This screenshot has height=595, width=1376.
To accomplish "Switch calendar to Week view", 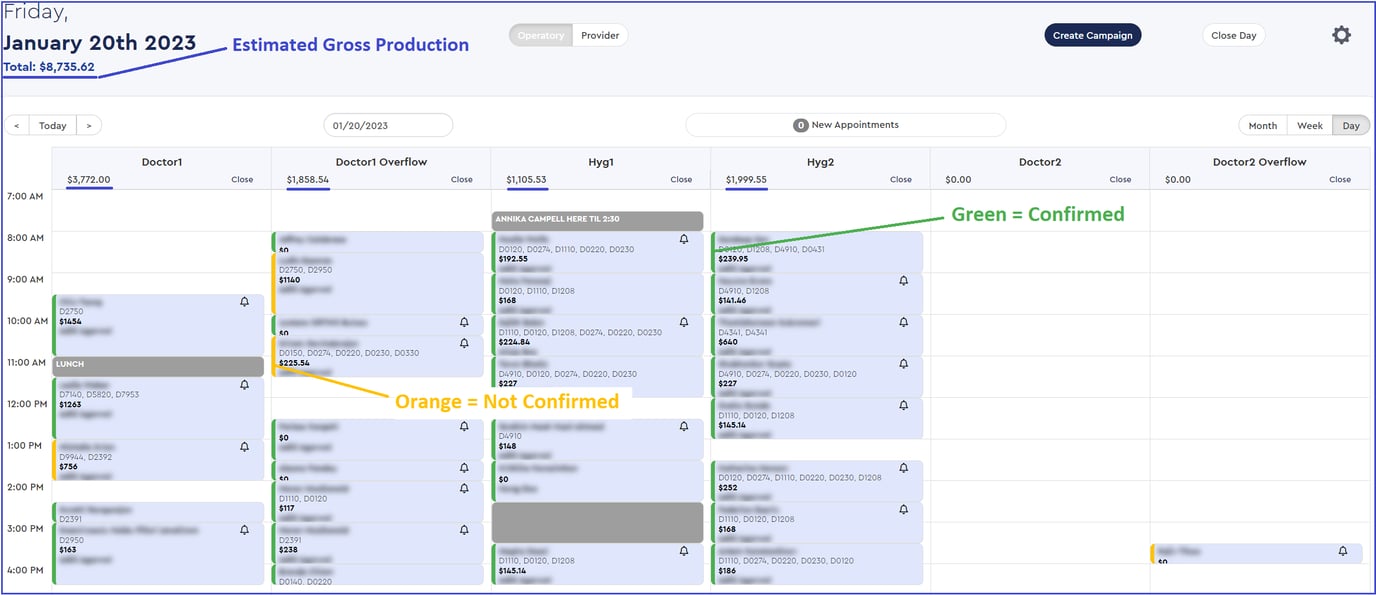I will point(1310,126).
